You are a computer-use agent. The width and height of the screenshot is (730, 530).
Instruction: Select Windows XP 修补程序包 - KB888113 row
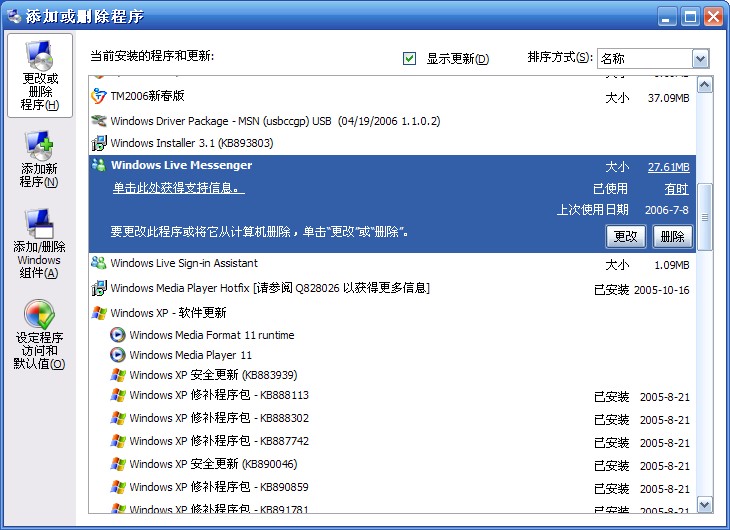coord(392,395)
